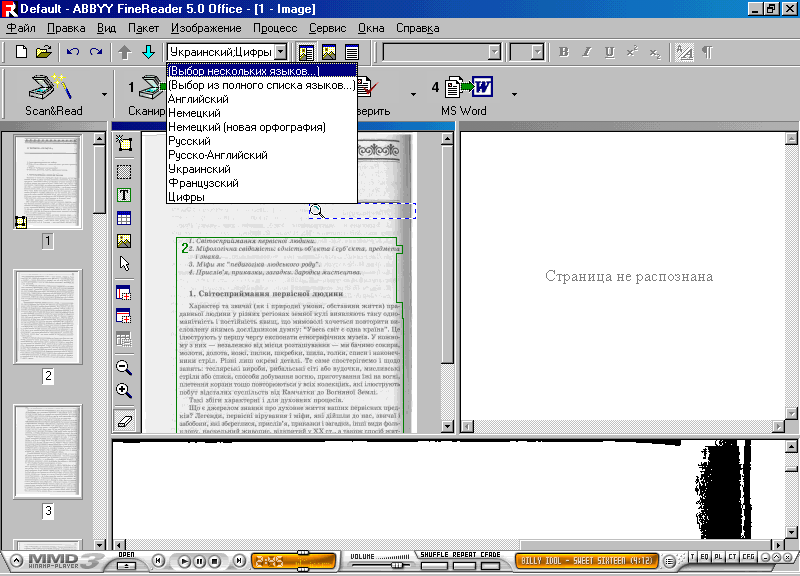Click image pane vertical scrollbar down arrow
The height and width of the screenshot is (576, 800).
pos(447,426)
